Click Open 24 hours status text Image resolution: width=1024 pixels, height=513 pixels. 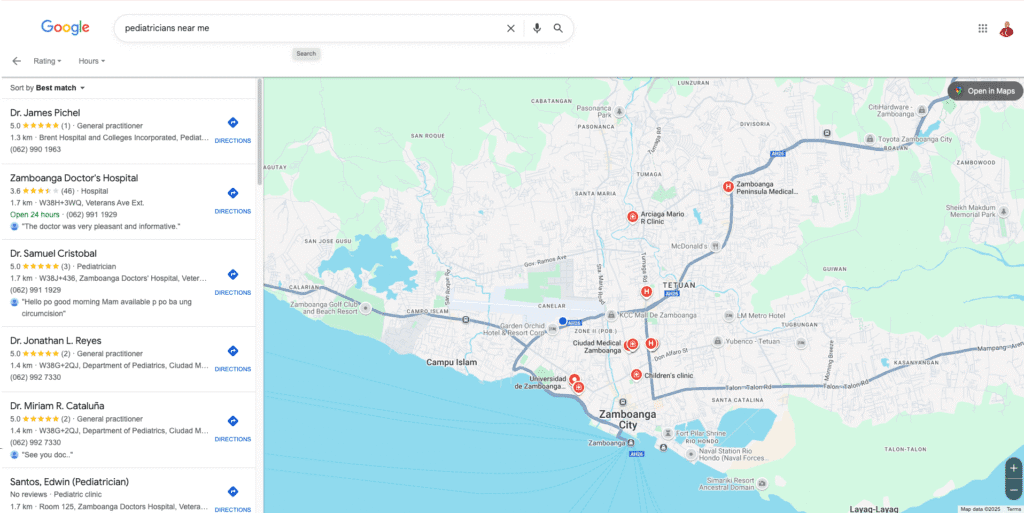[x=35, y=215]
